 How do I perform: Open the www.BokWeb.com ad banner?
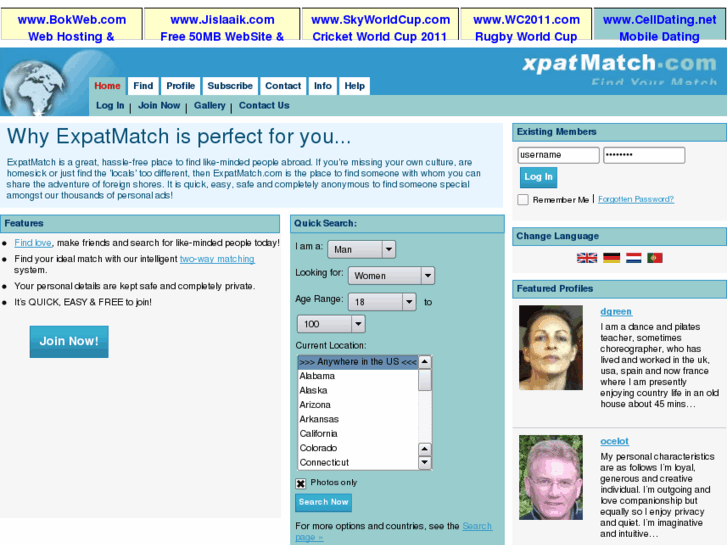pyautogui.click(x=71, y=24)
